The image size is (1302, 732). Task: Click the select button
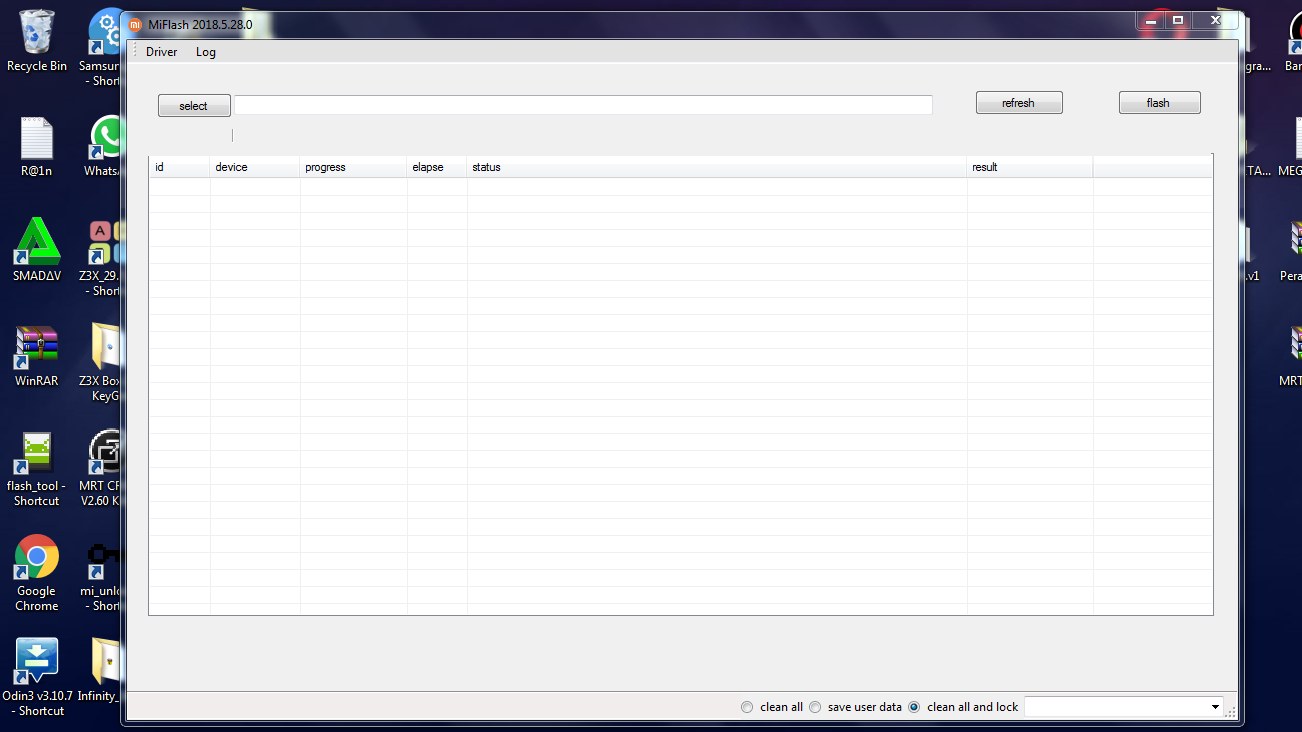[x=194, y=106]
